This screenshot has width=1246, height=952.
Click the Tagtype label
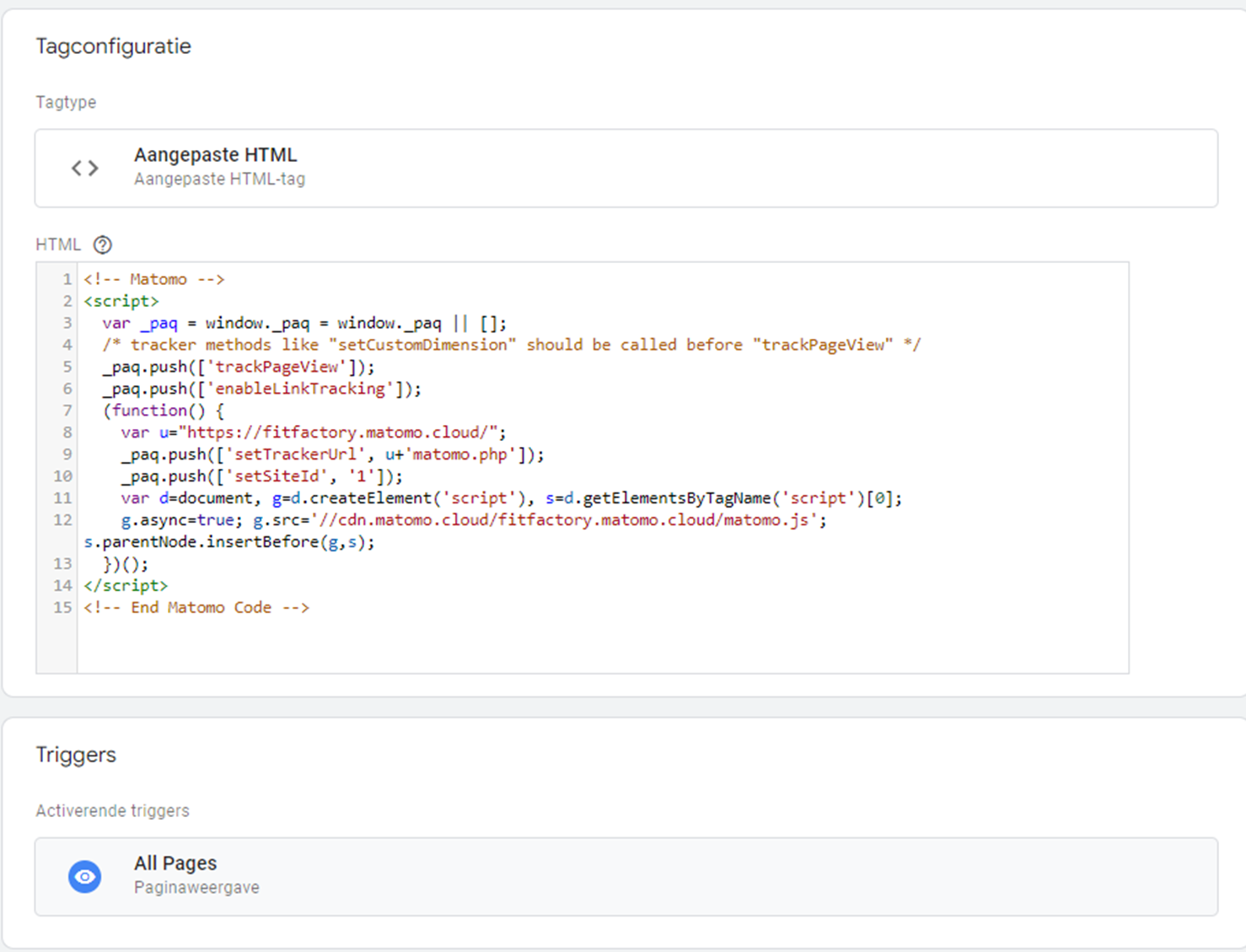click(x=66, y=102)
